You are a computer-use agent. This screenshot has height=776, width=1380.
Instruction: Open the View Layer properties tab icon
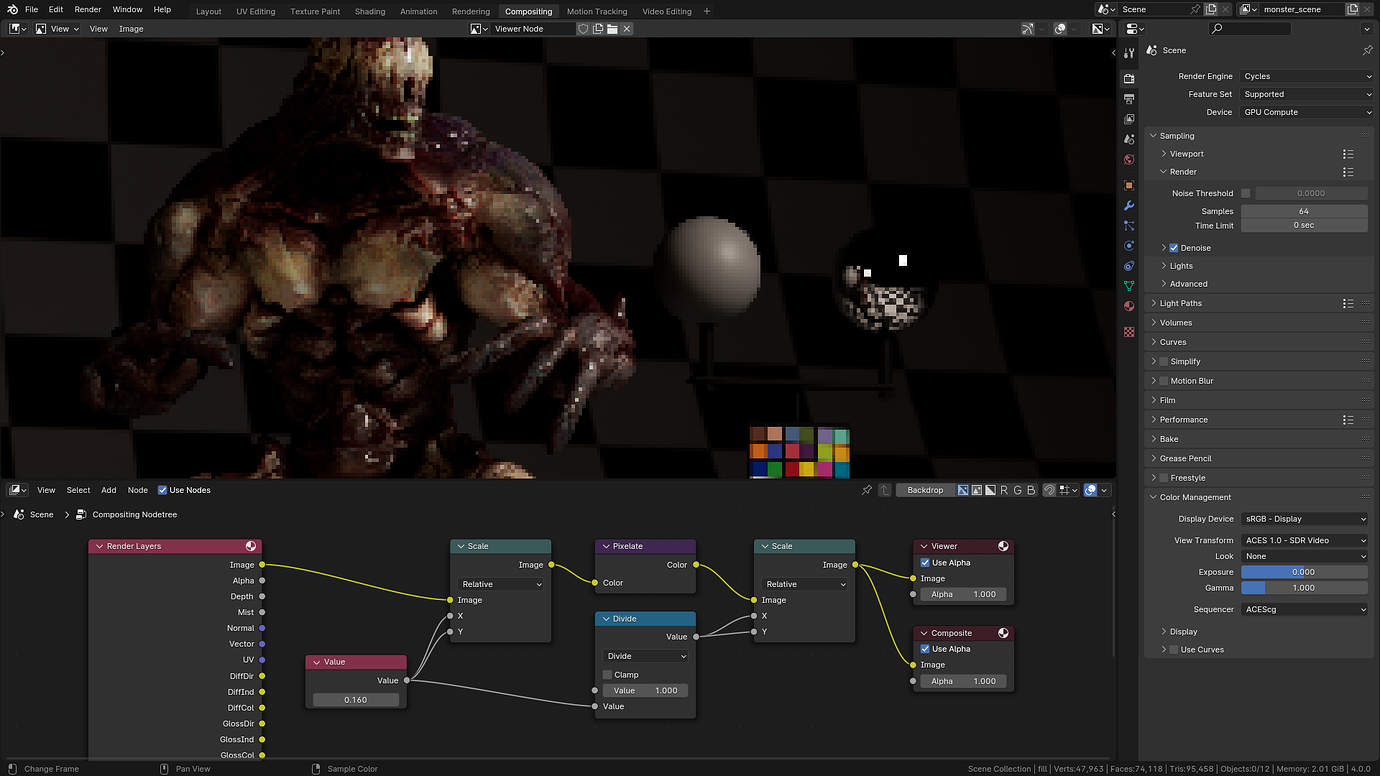(1129, 119)
